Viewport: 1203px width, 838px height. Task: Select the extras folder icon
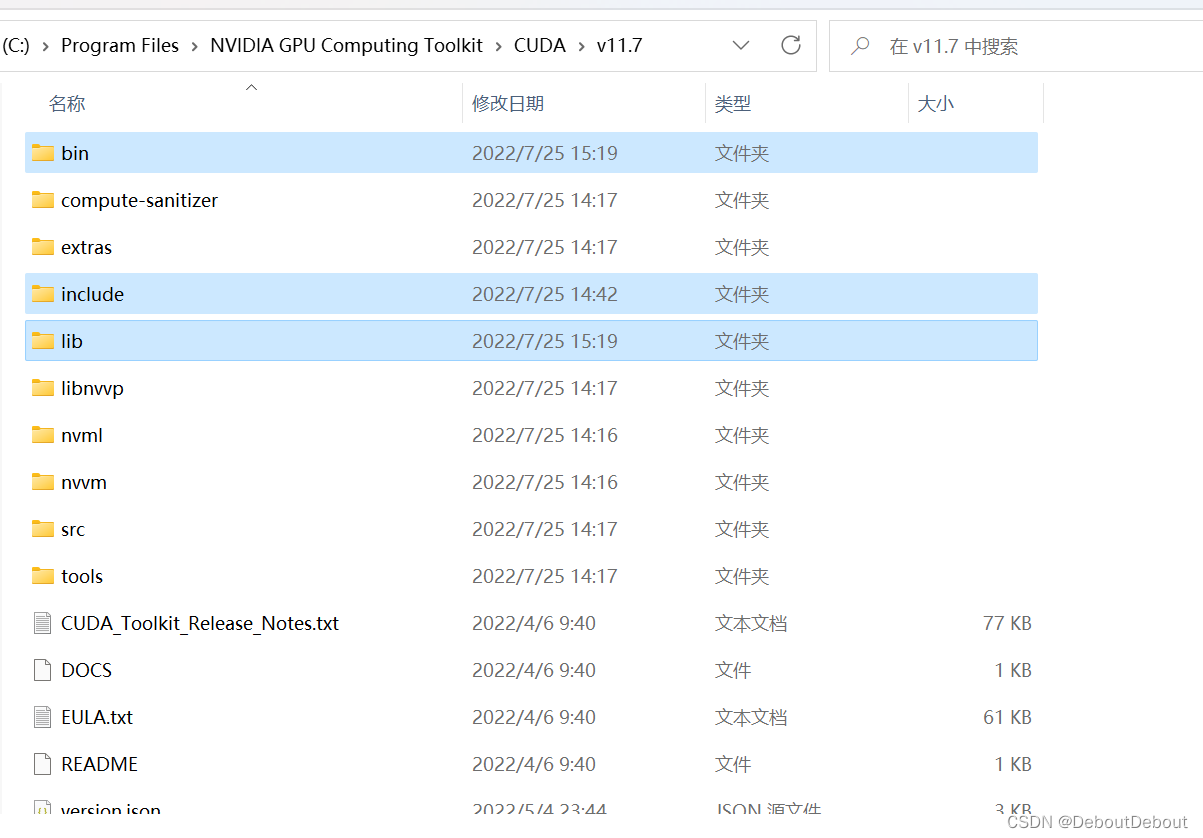coord(42,247)
